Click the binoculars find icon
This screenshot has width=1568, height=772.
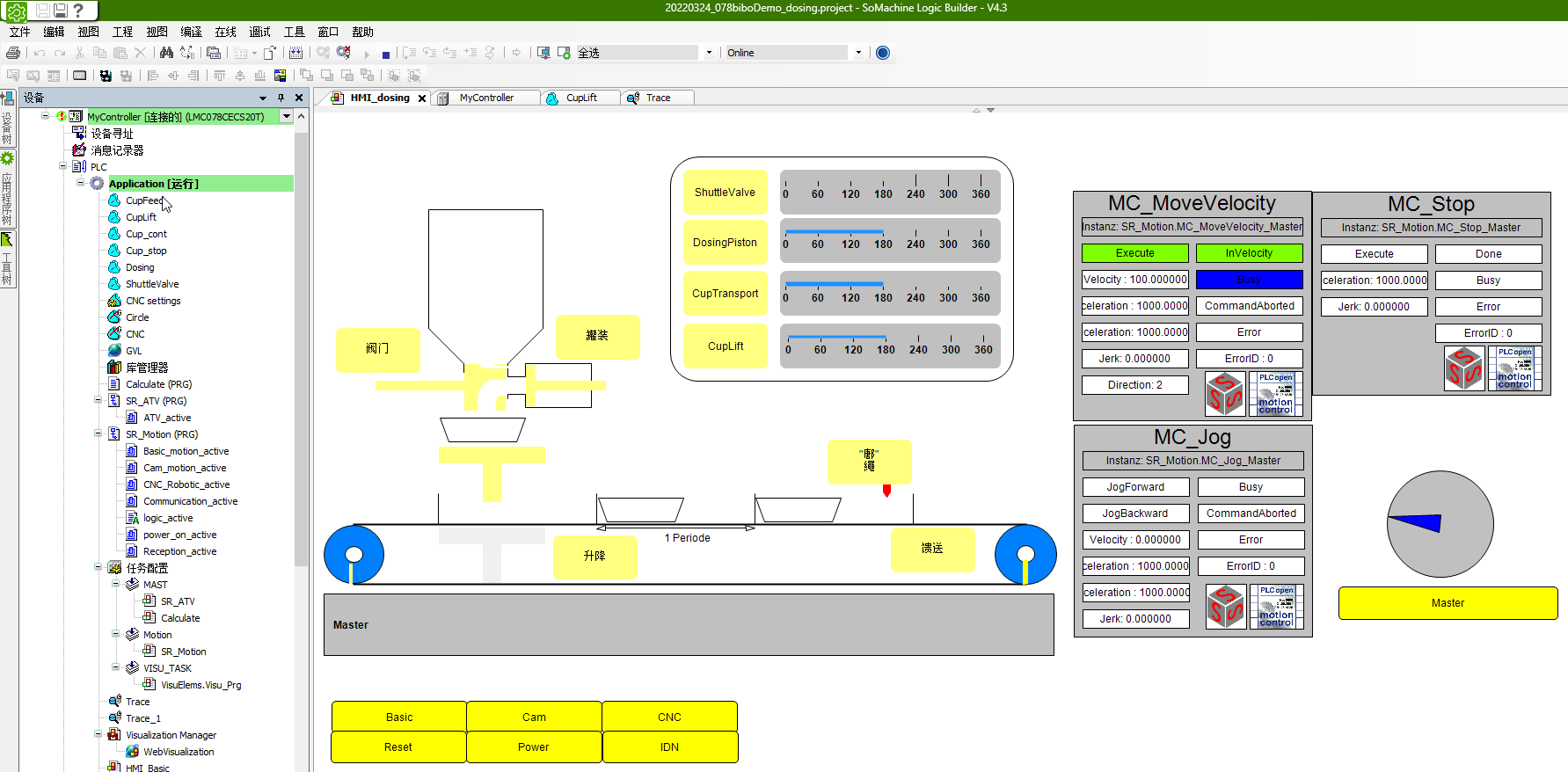coord(166,53)
